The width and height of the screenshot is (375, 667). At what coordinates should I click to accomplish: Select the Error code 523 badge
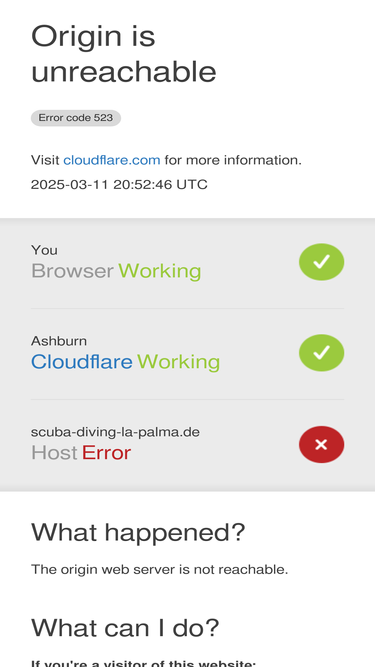pyautogui.click(x=76, y=118)
